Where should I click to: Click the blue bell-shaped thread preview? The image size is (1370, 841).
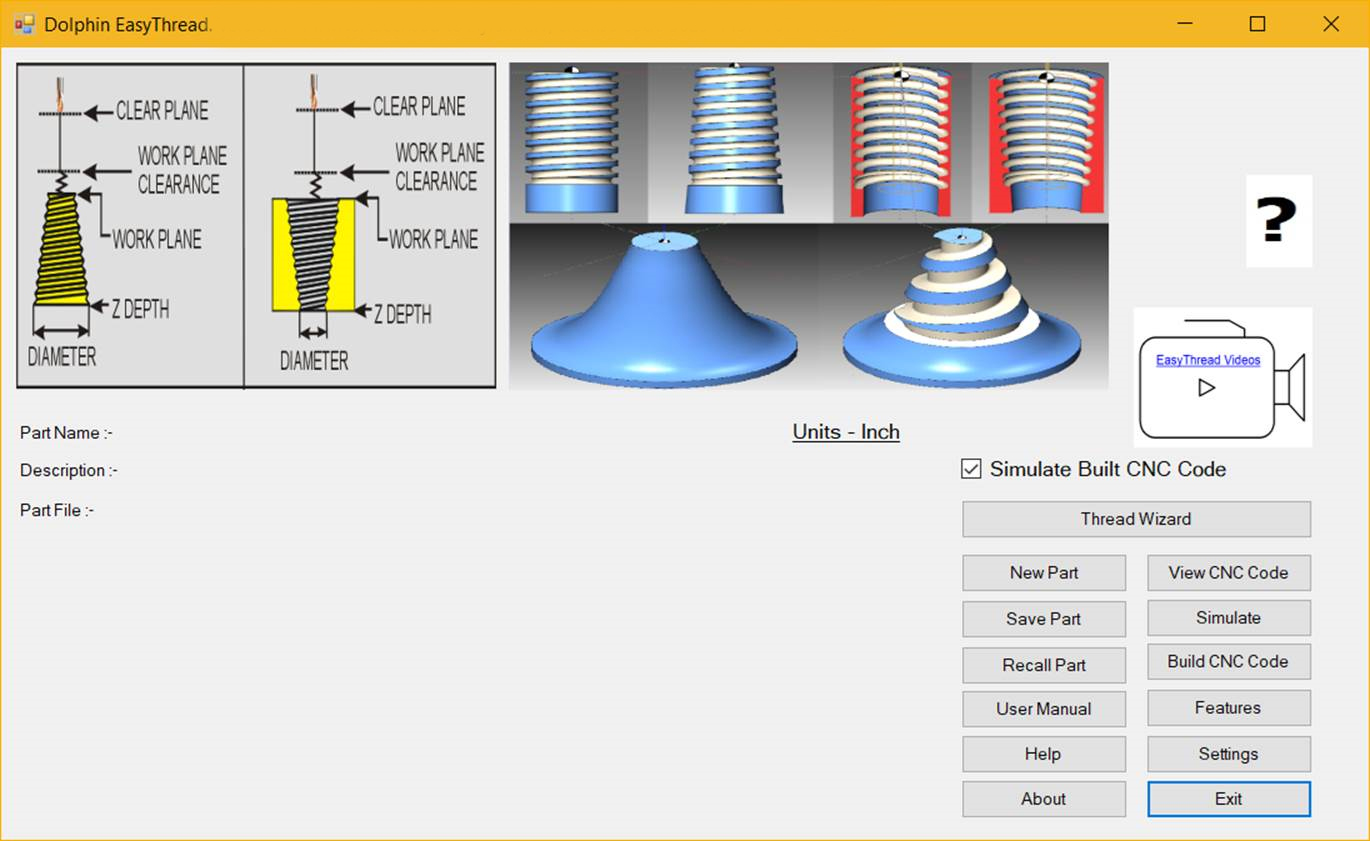[x=658, y=310]
